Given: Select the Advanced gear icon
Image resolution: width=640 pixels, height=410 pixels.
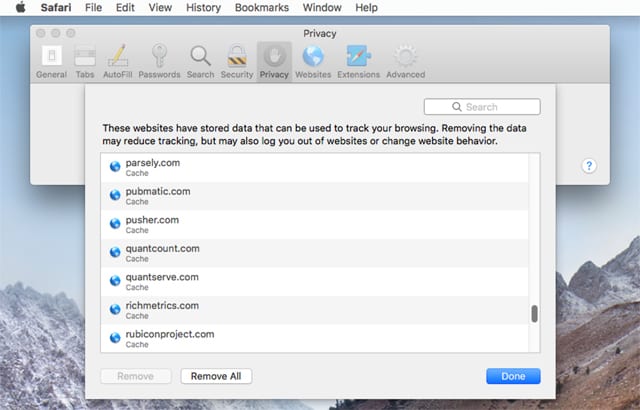Looking at the screenshot, I should pos(406,59).
